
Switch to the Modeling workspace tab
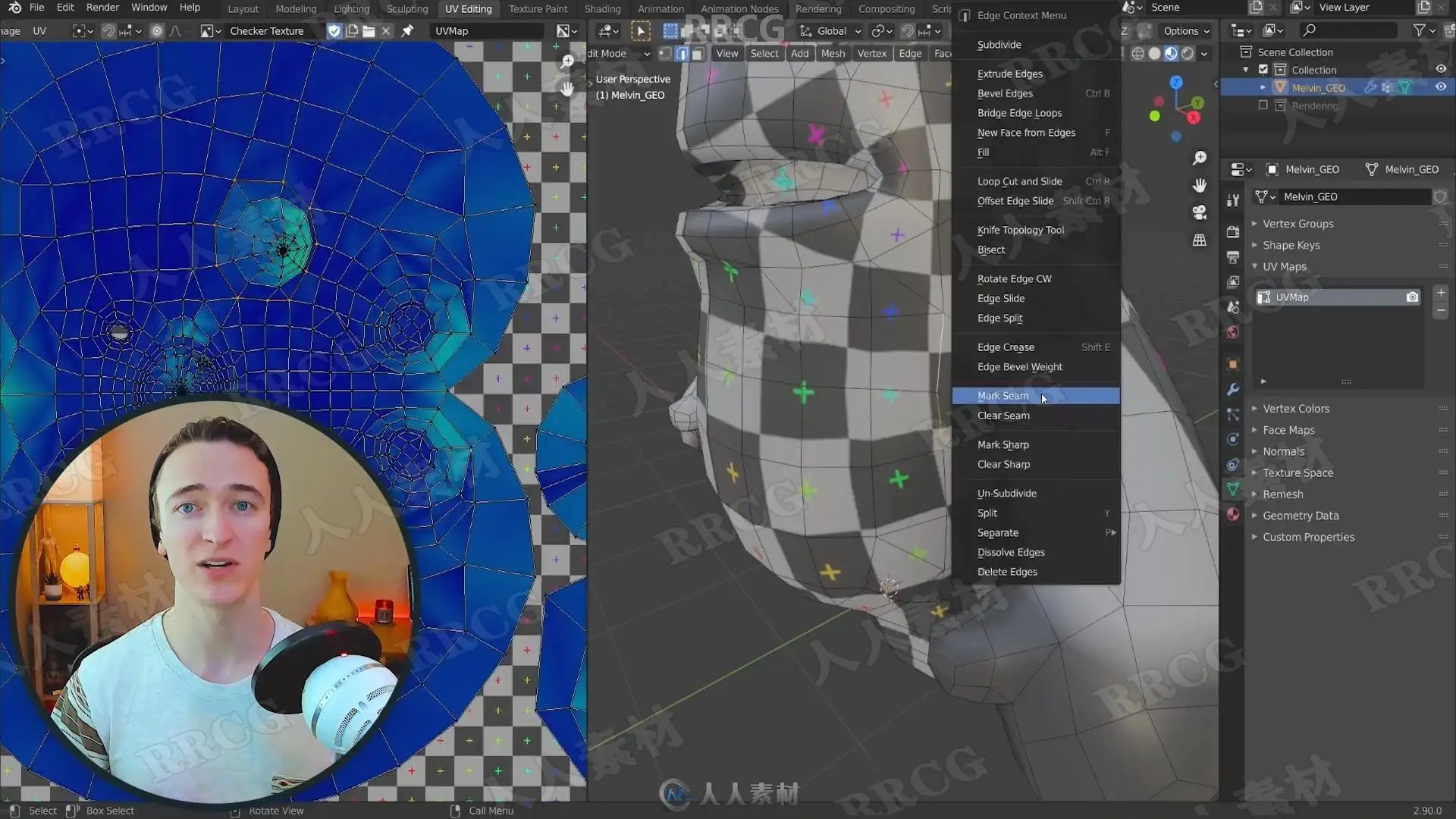coord(296,9)
